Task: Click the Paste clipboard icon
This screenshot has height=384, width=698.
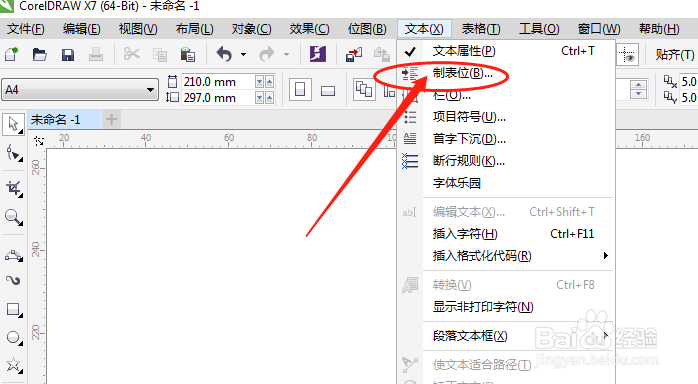Action: pyautogui.click(x=187, y=55)
